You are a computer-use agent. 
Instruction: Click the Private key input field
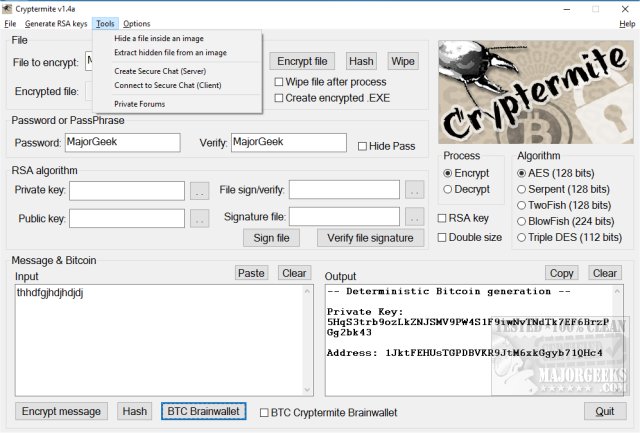[x=127, y=191]
